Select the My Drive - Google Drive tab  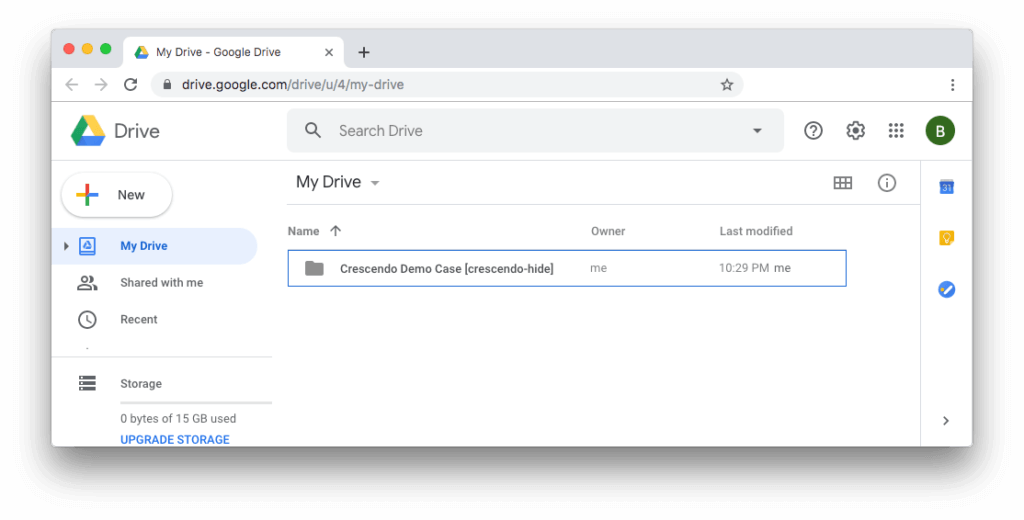tap(233, 52)
